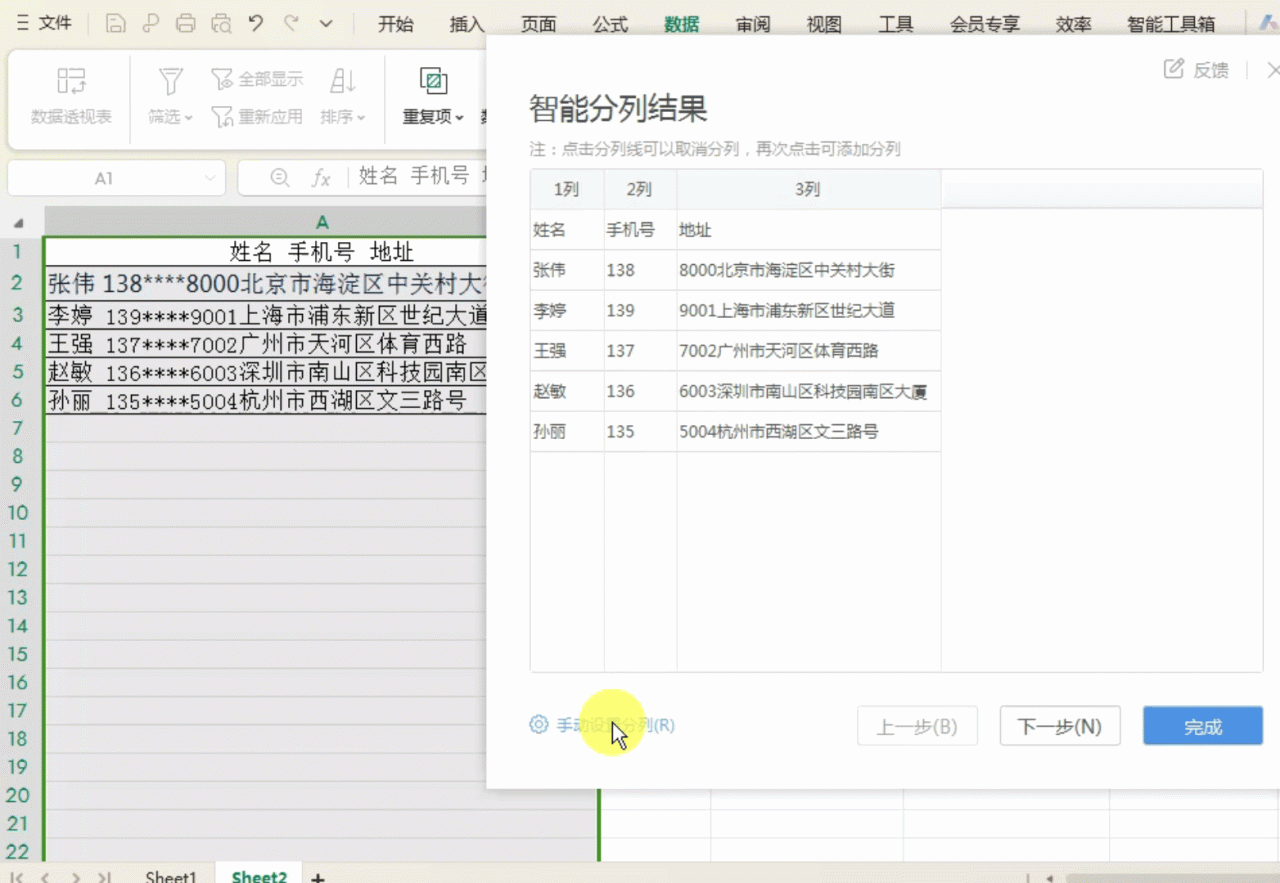
Task: Select the 数据 ribbon tab
Action: [682, 24]
